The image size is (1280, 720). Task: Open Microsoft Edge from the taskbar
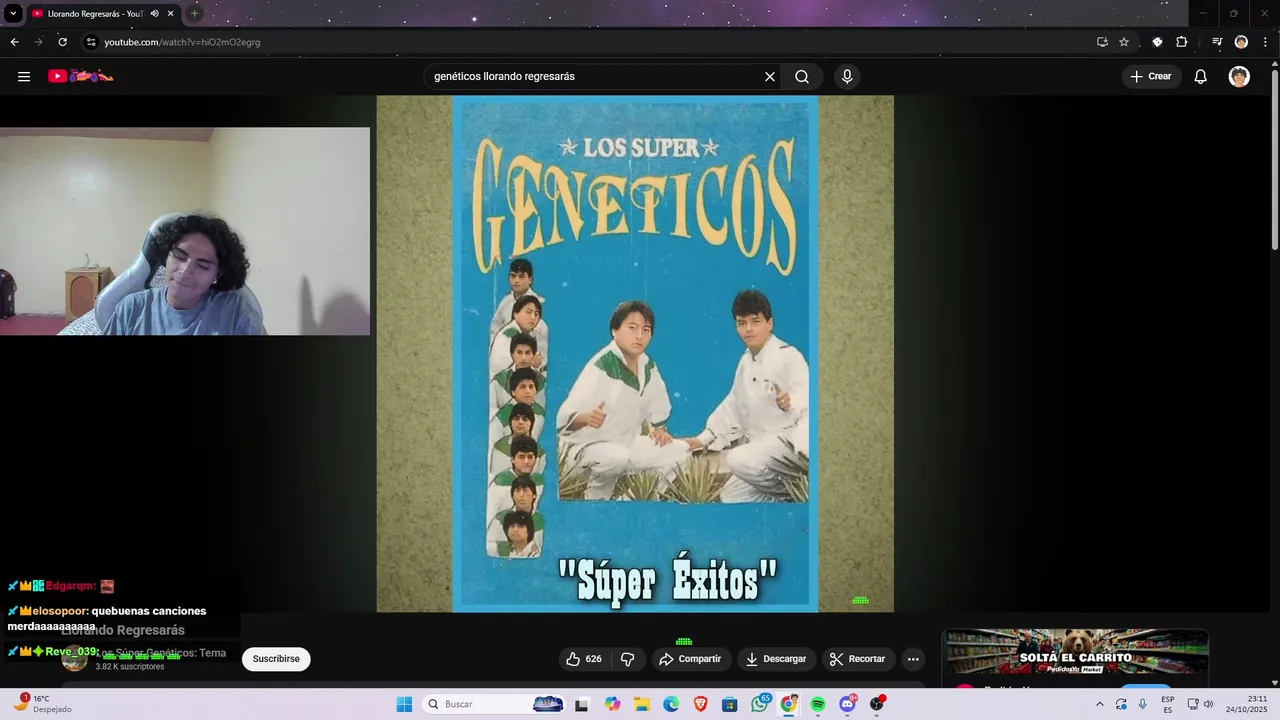coord(671,704)
